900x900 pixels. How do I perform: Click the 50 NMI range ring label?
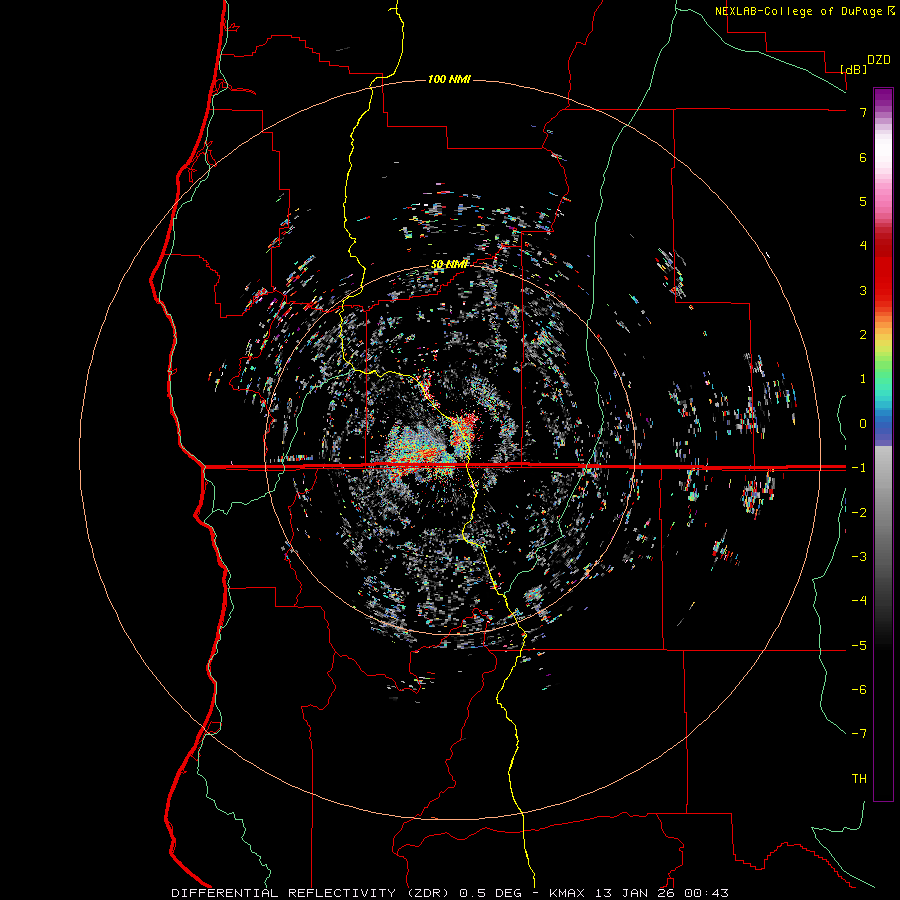point(449,264)
